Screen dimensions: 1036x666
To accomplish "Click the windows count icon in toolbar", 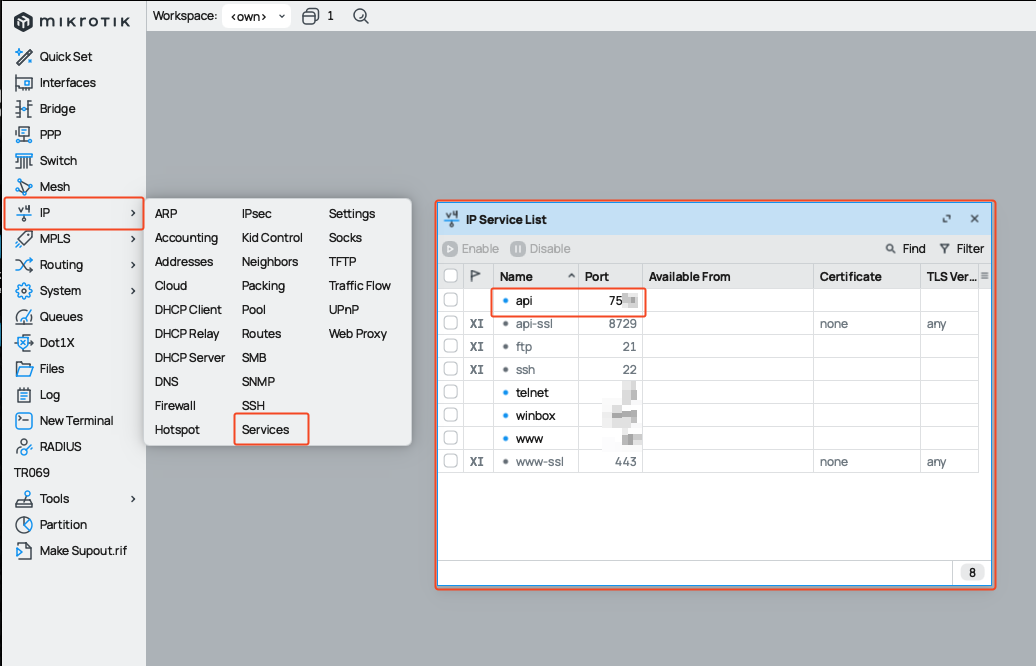I will [x=311, y=16].
